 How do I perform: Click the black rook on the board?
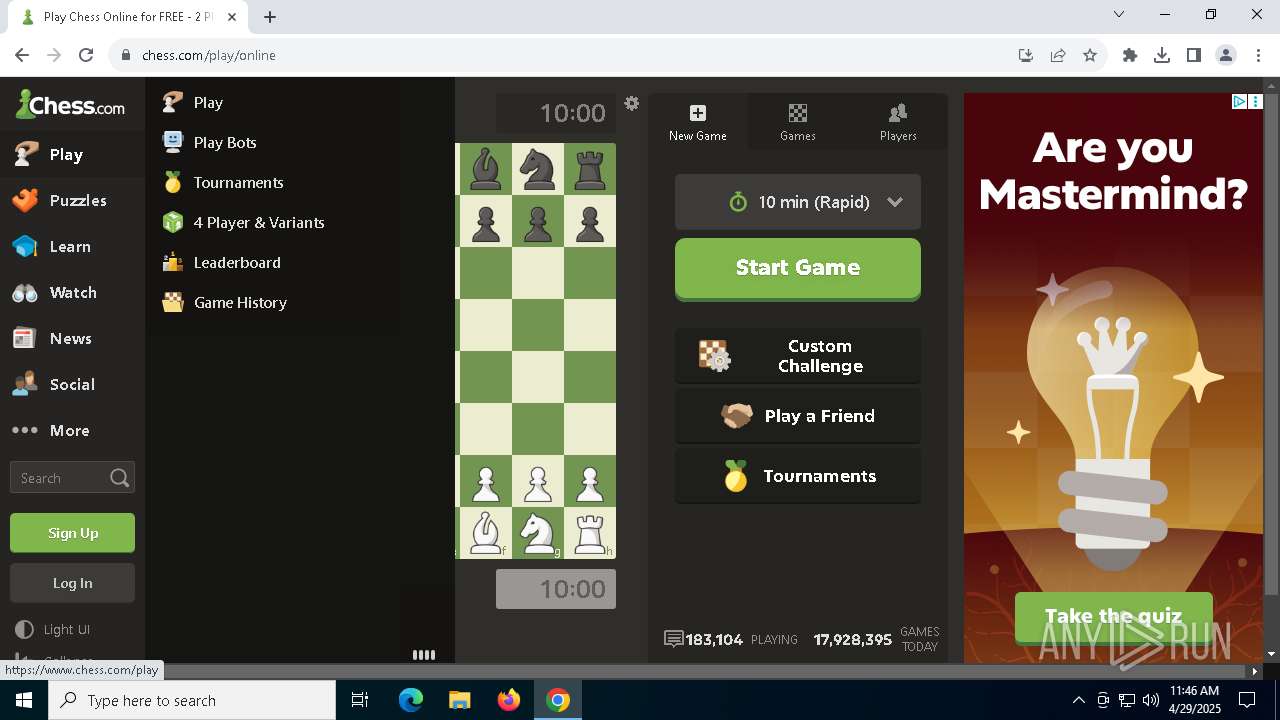[x=590, y=169]
